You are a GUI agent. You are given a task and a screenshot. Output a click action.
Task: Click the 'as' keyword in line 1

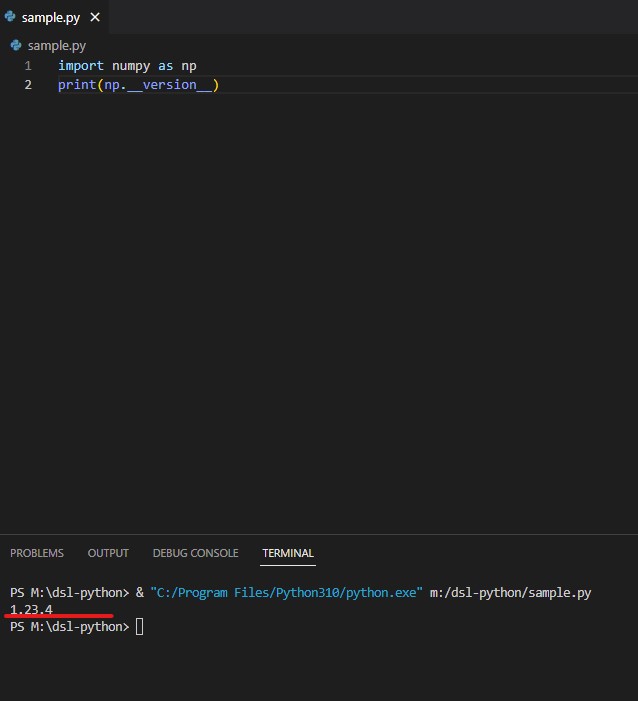point(165,66)
